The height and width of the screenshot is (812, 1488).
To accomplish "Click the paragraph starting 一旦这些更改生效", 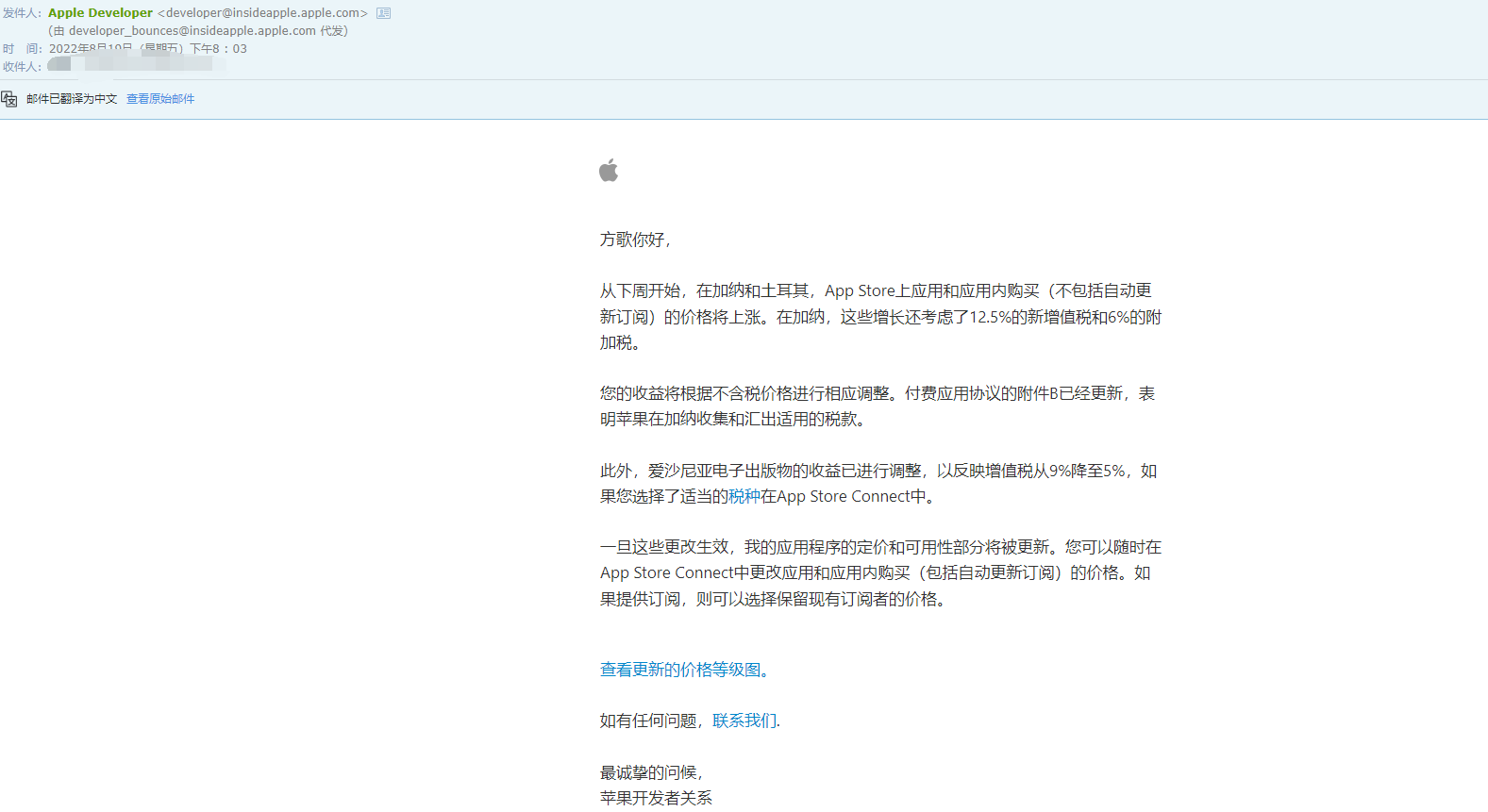I will pos(880,573).
